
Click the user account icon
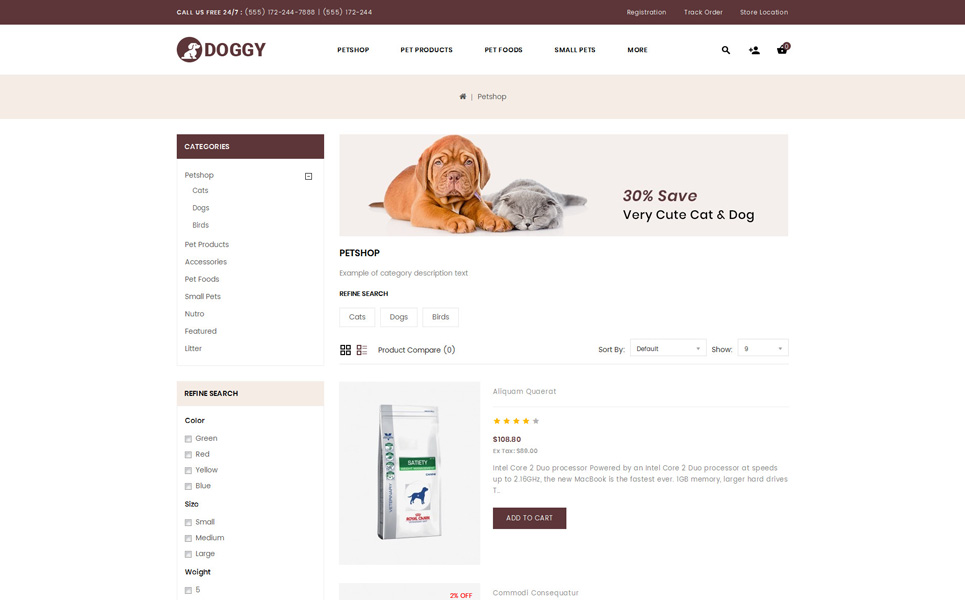point(754,50)
